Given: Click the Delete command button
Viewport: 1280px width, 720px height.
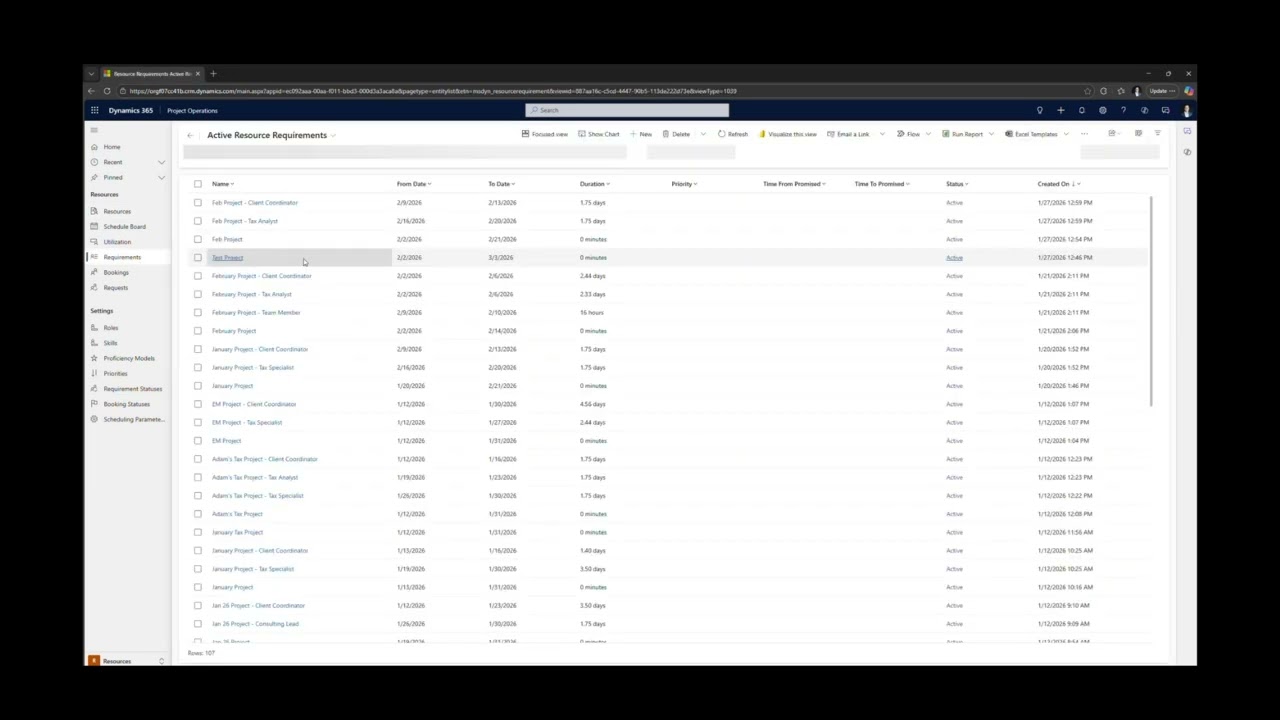Looking at the screenshot, I should (x=676, y=134).
